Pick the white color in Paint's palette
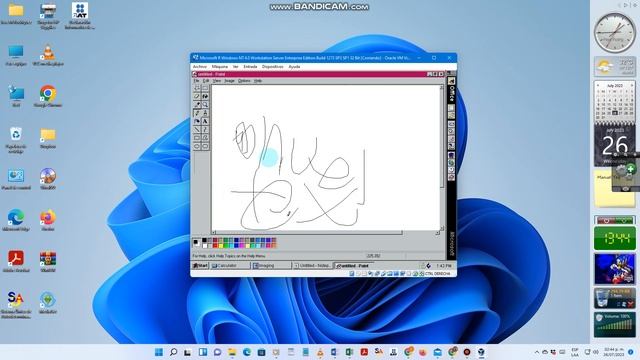640x360 pixels. pyautogui.click(x=204, y=246)
